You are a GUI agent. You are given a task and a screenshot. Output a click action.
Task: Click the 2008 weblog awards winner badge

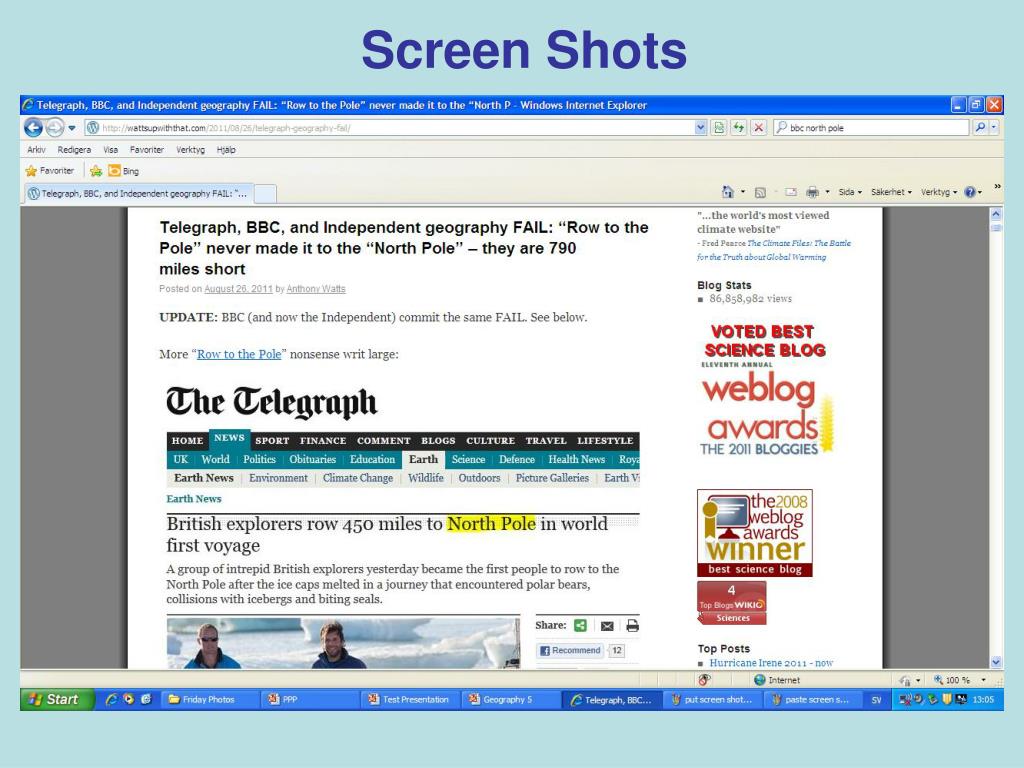click(755, 533)
